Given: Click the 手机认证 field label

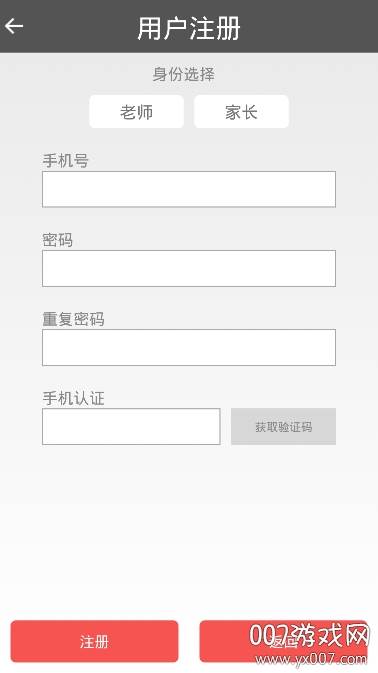Looking at the screenshot, I should [73, 398].
